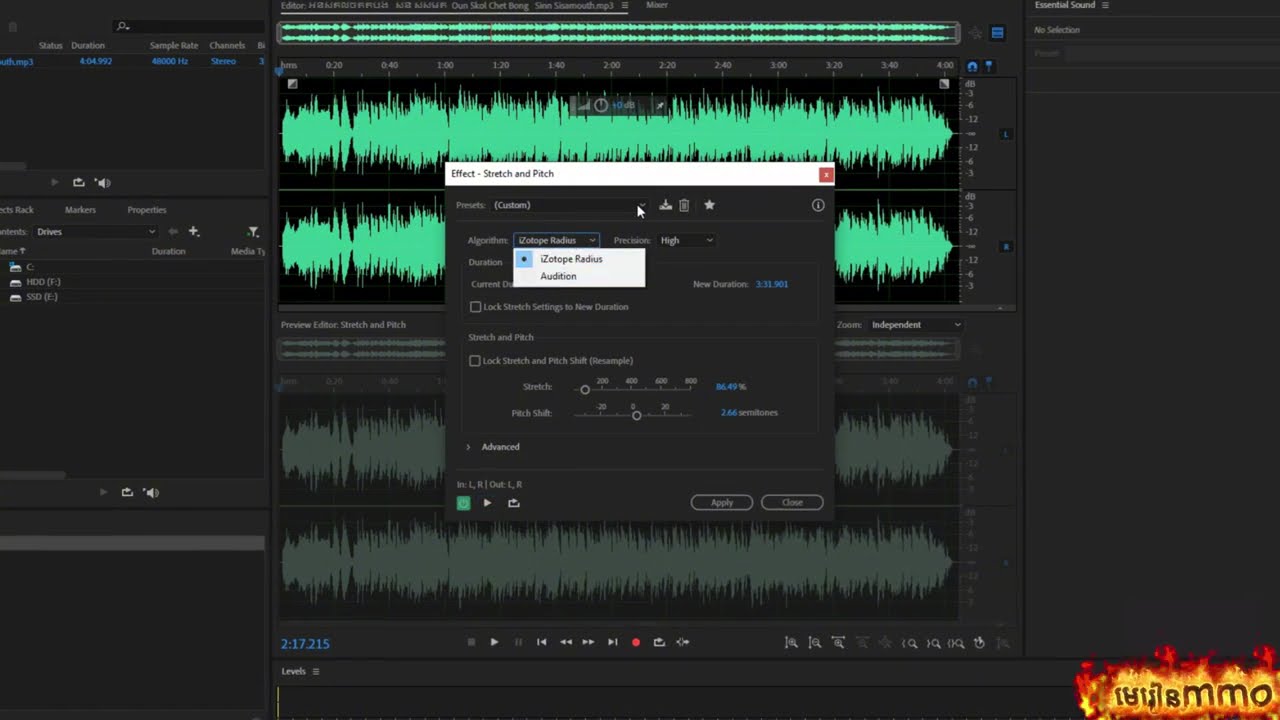Open the effect info icon in dialog
This screenshot has width=1280, height=720.
818,205
